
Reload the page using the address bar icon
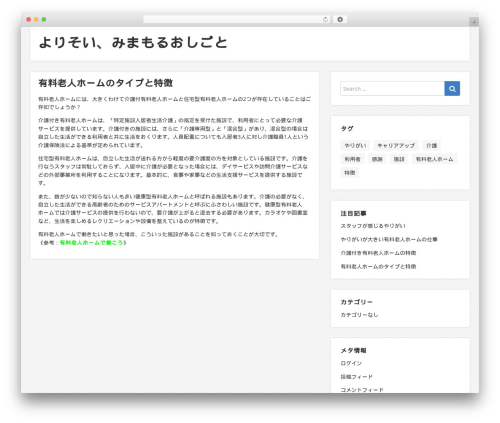pyautogui.click(x=325, y=20)
